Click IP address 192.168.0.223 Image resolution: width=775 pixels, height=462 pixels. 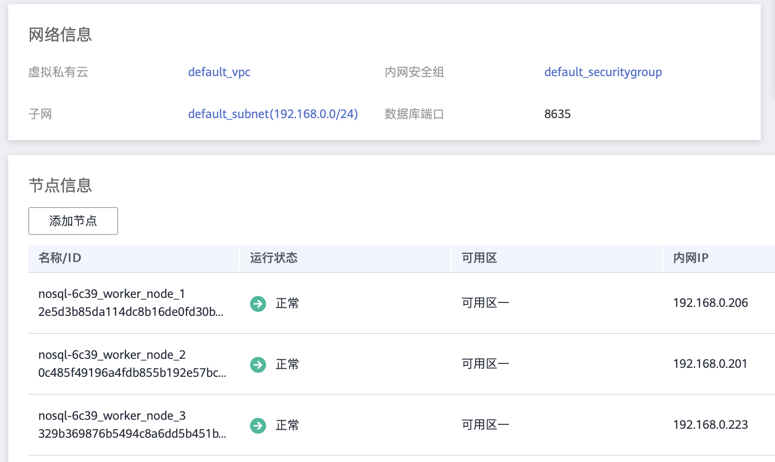[710, 425]
